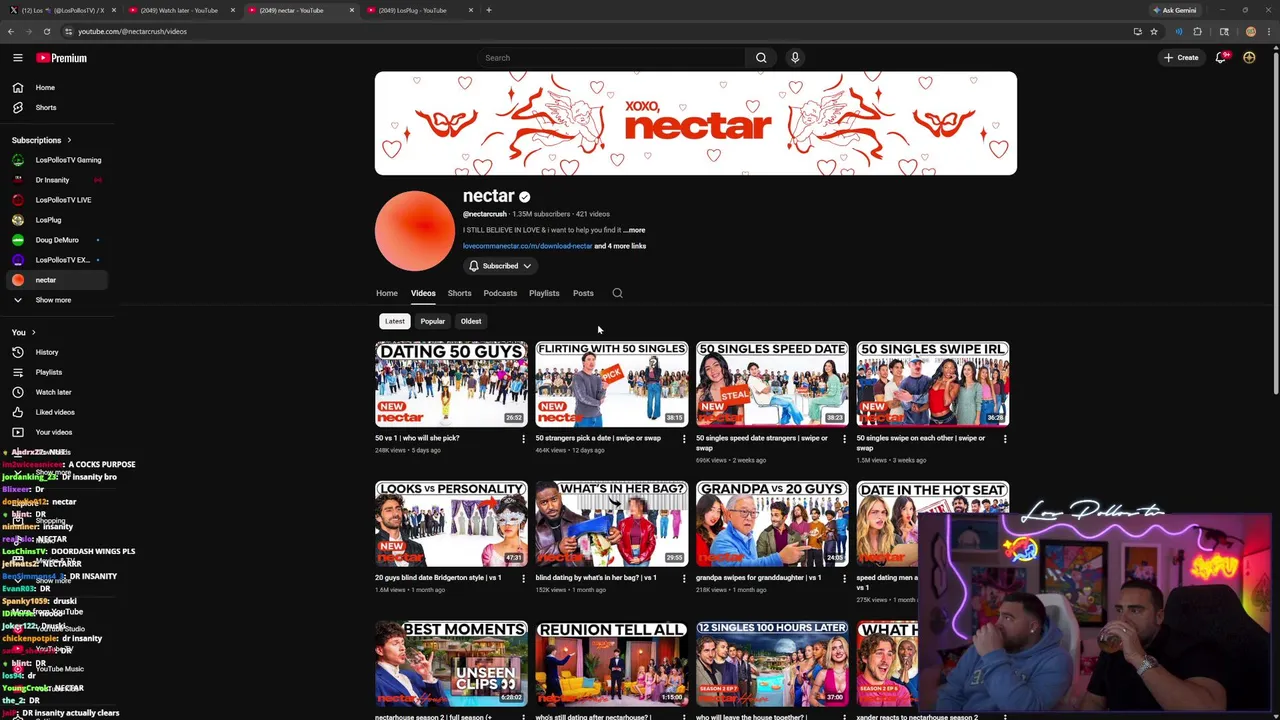The height and width of the screenshot is (720, 1280).
Task: Switch to the Playlists tab
Action: click(x=544, y=293)
